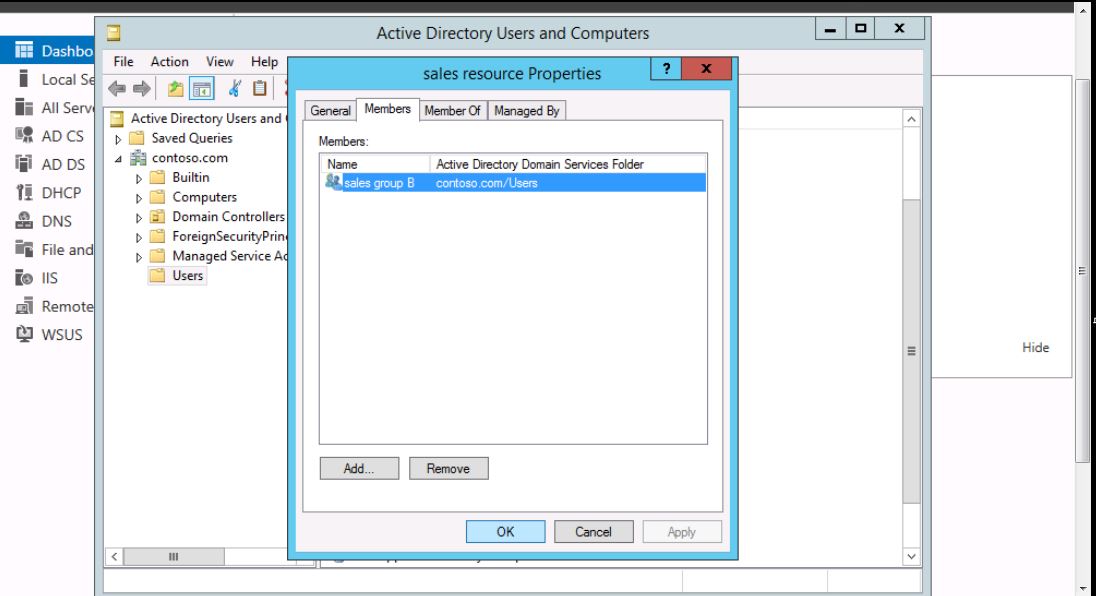Screen dimensions: 1096x596
Task: Expand the ForeignSecurityPrincipals container
Action: coord(138,238)
